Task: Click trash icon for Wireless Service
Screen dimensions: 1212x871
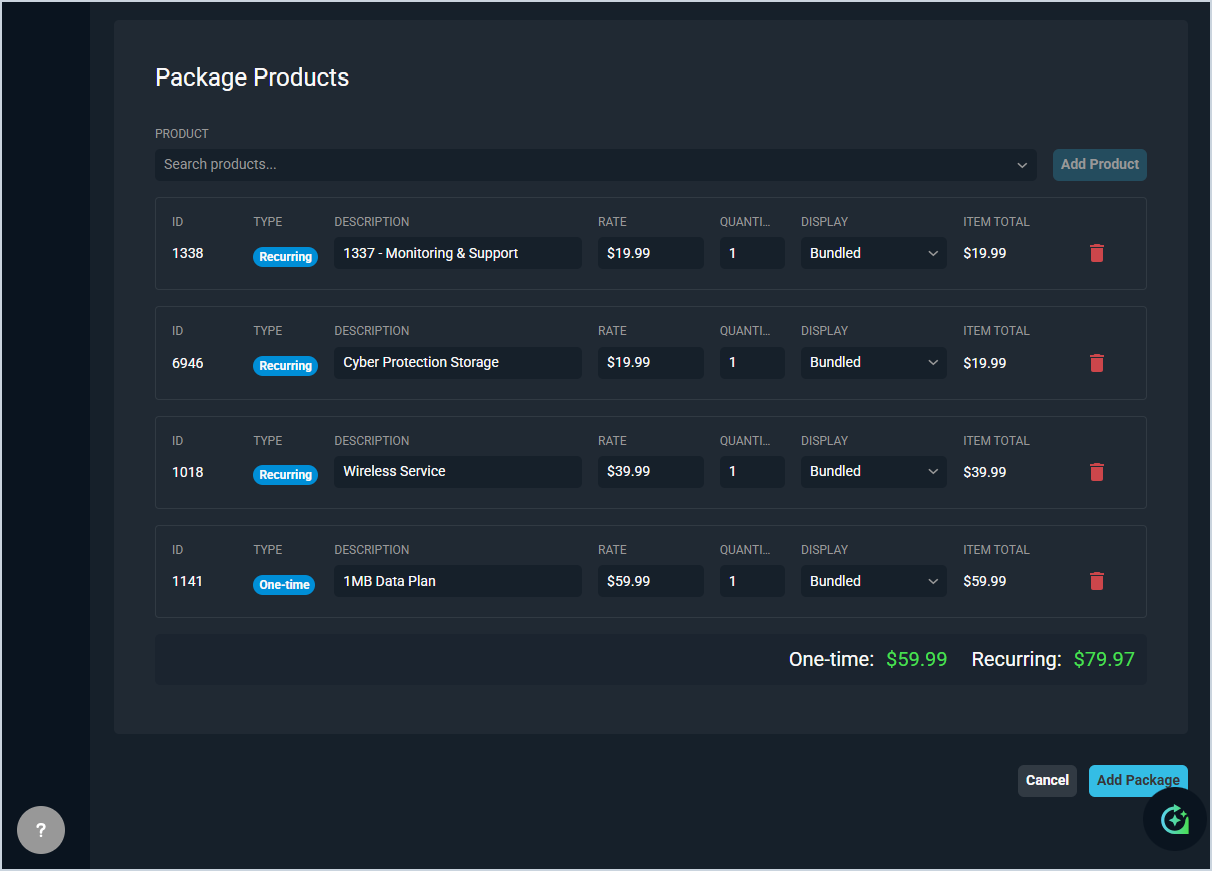Action: coord(1096,472)
